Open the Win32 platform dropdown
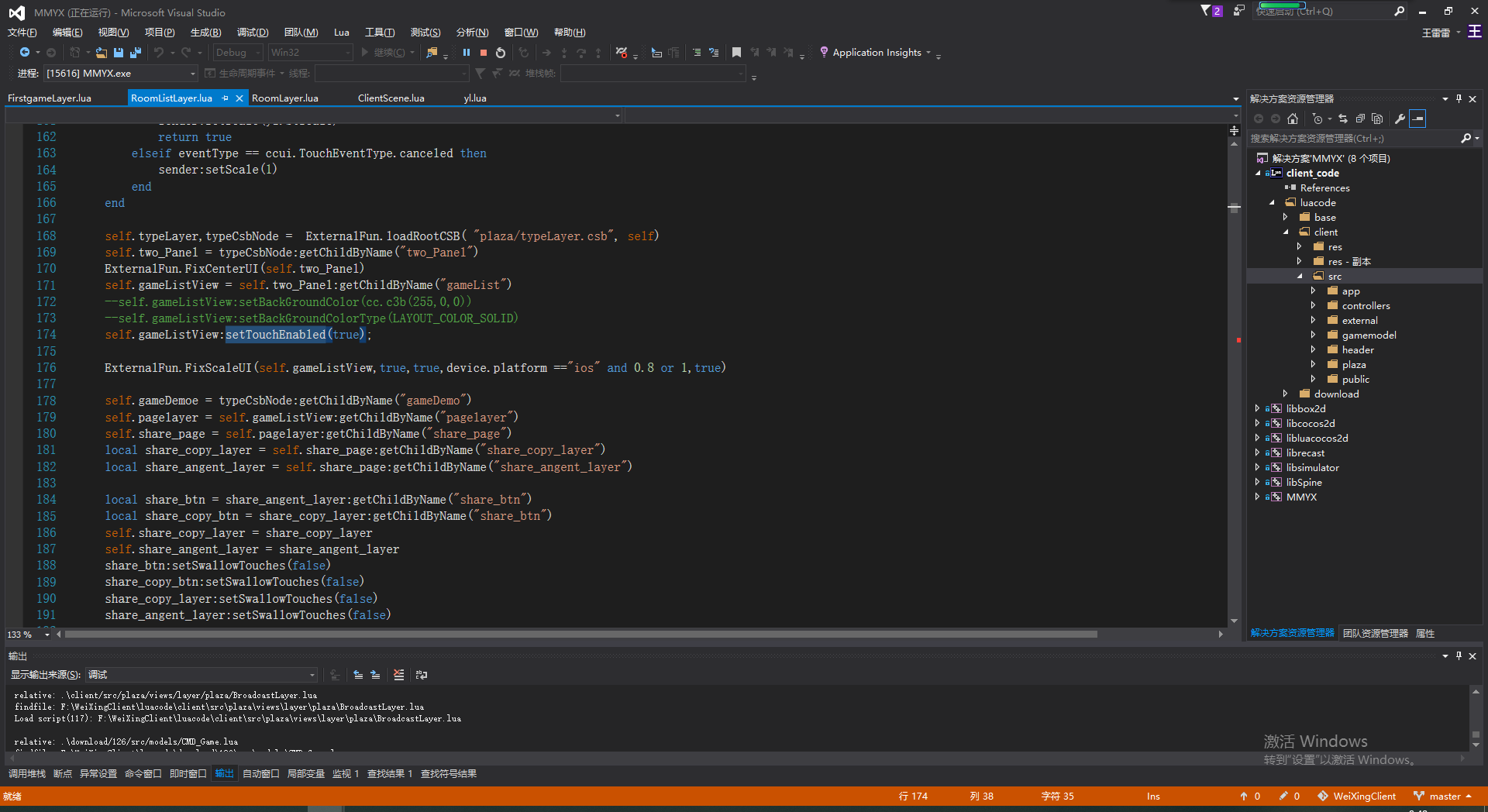The image size is (1488, 812). (310, 53)
